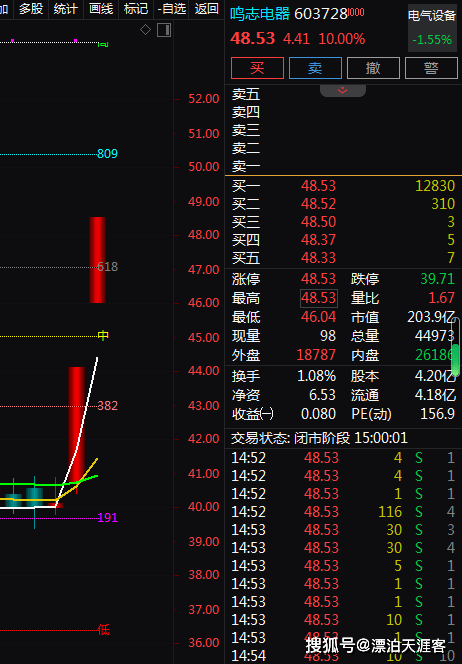This screenshot has width=462, height=664.
Task: Click the 买二 price 48.52
Action: click(318, 204)
